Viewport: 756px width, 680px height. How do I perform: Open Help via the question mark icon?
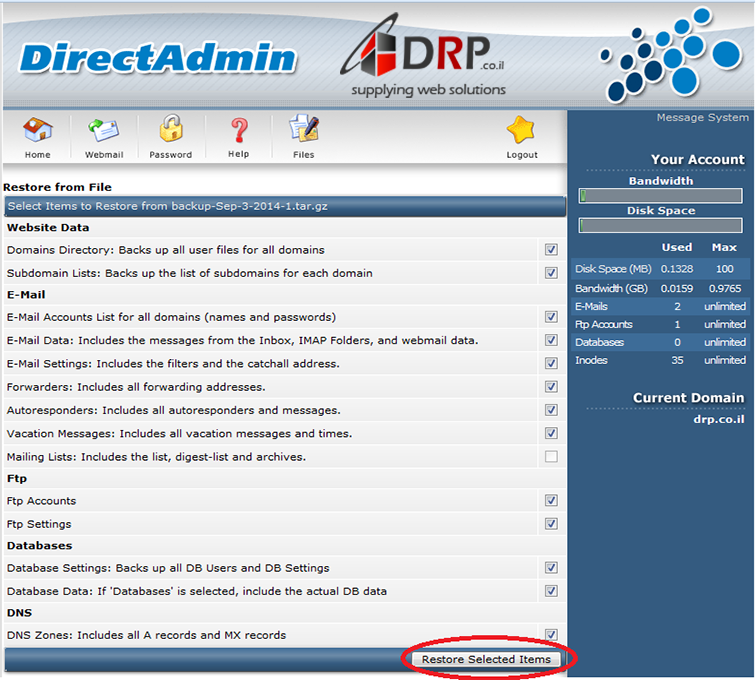[x=238, y=131]
